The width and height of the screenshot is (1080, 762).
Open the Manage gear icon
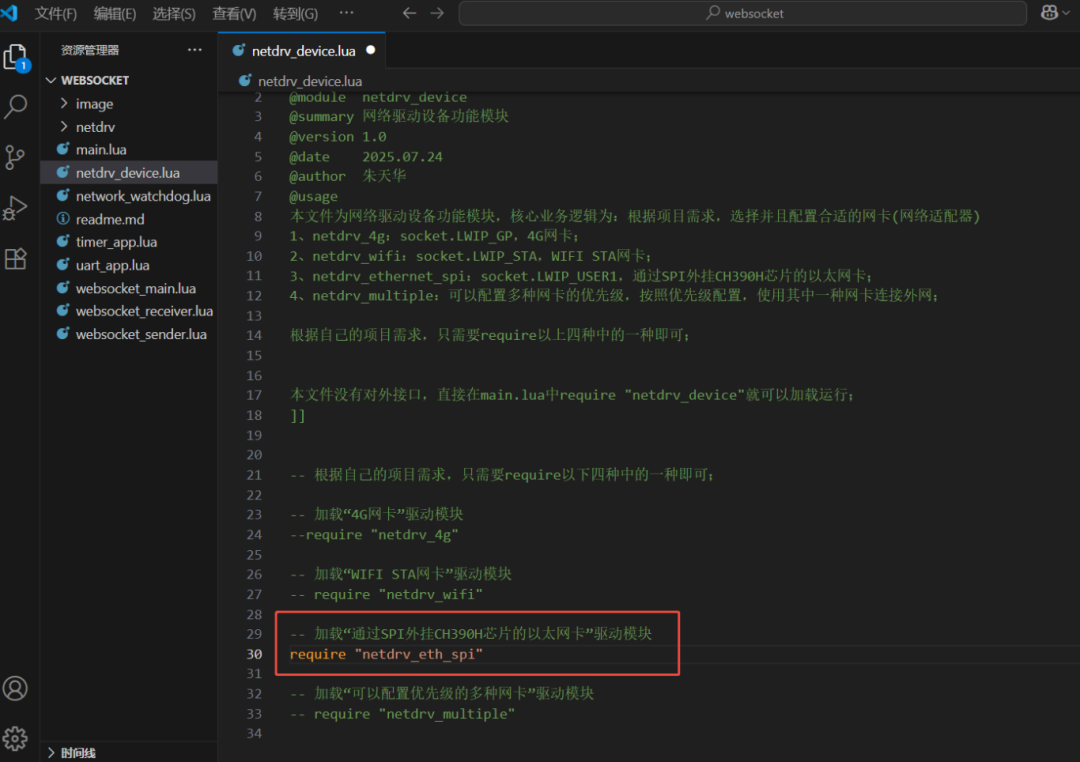tap(15, 739)
